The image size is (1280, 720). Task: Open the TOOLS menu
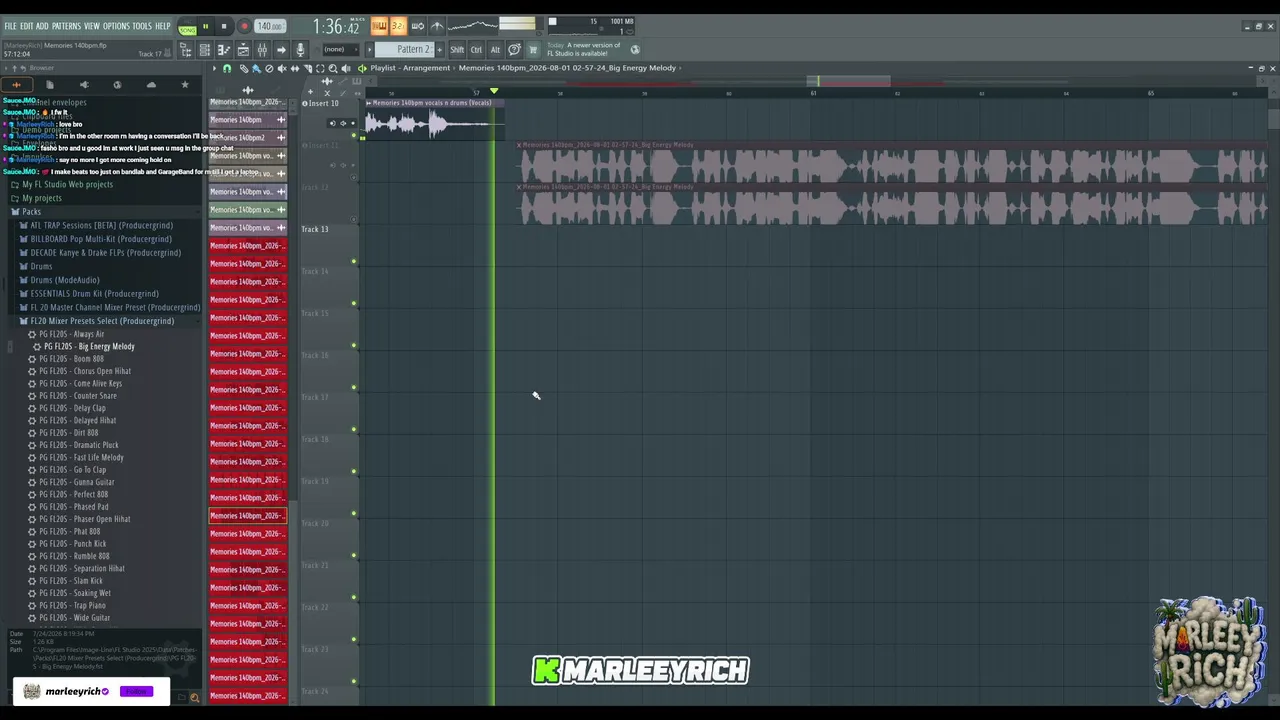click(142, 26)
